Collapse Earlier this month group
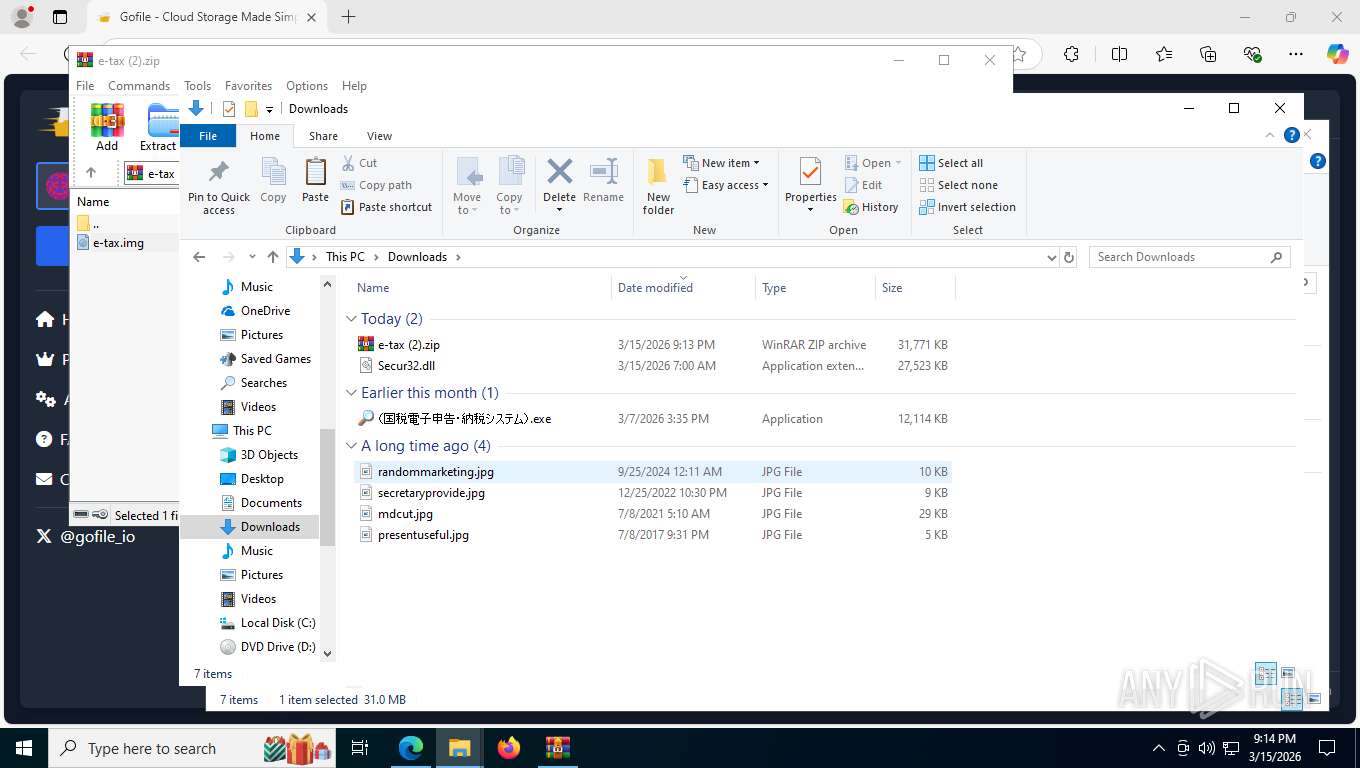This screenshot has height=768, width=1360. pyautogui.click(x=351, y=393)
